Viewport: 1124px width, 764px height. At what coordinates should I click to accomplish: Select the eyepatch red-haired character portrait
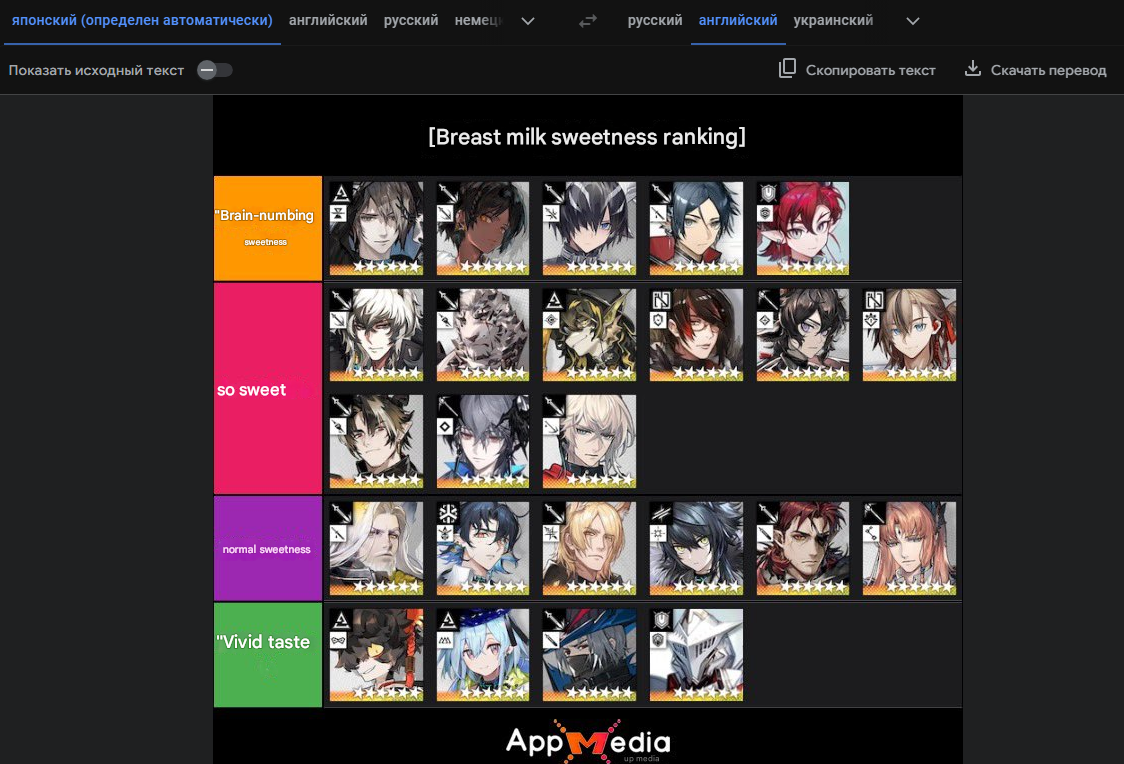pyautogui.click(x=803, y=548)
